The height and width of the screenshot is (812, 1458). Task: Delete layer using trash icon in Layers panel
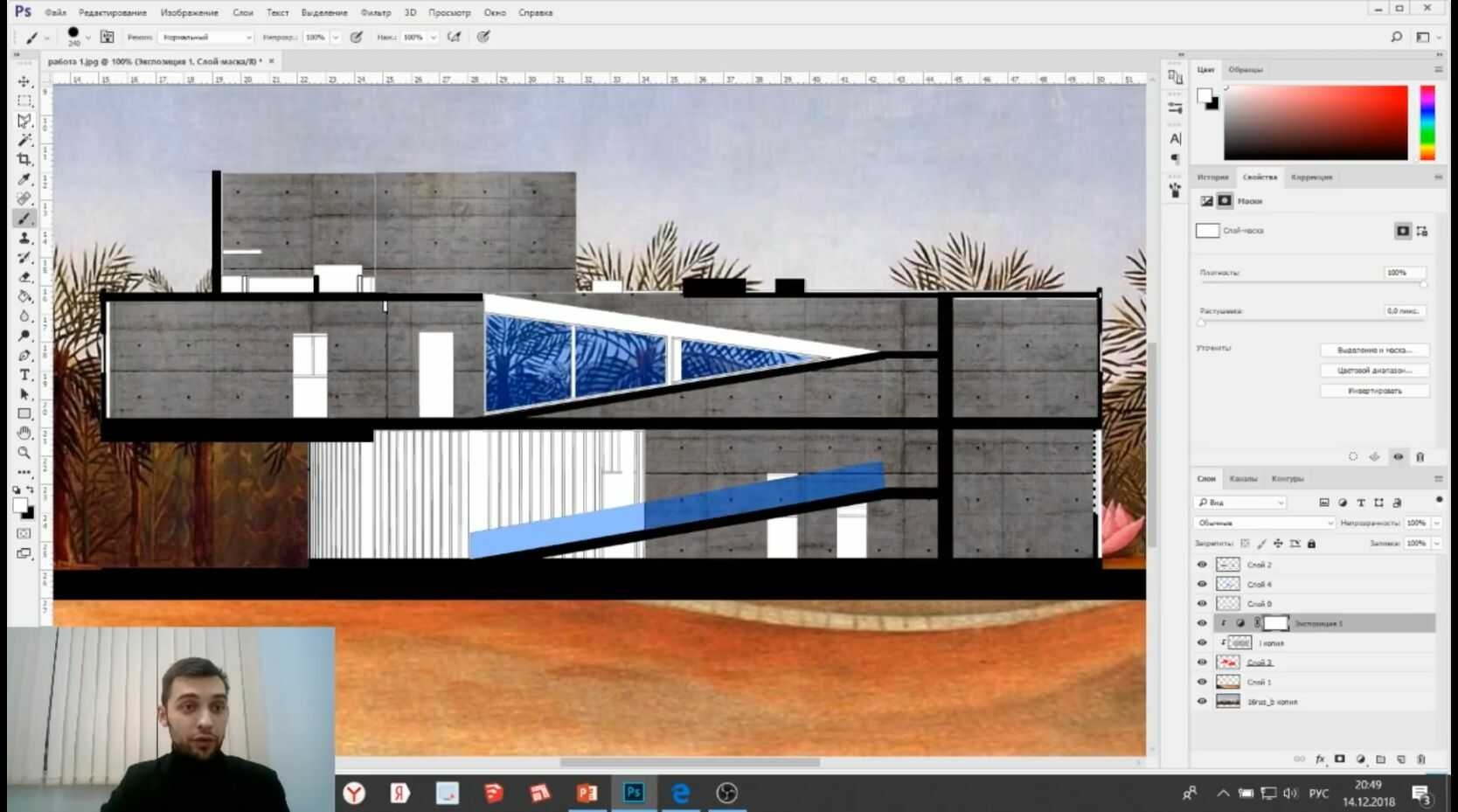(x=1420, y=760)
